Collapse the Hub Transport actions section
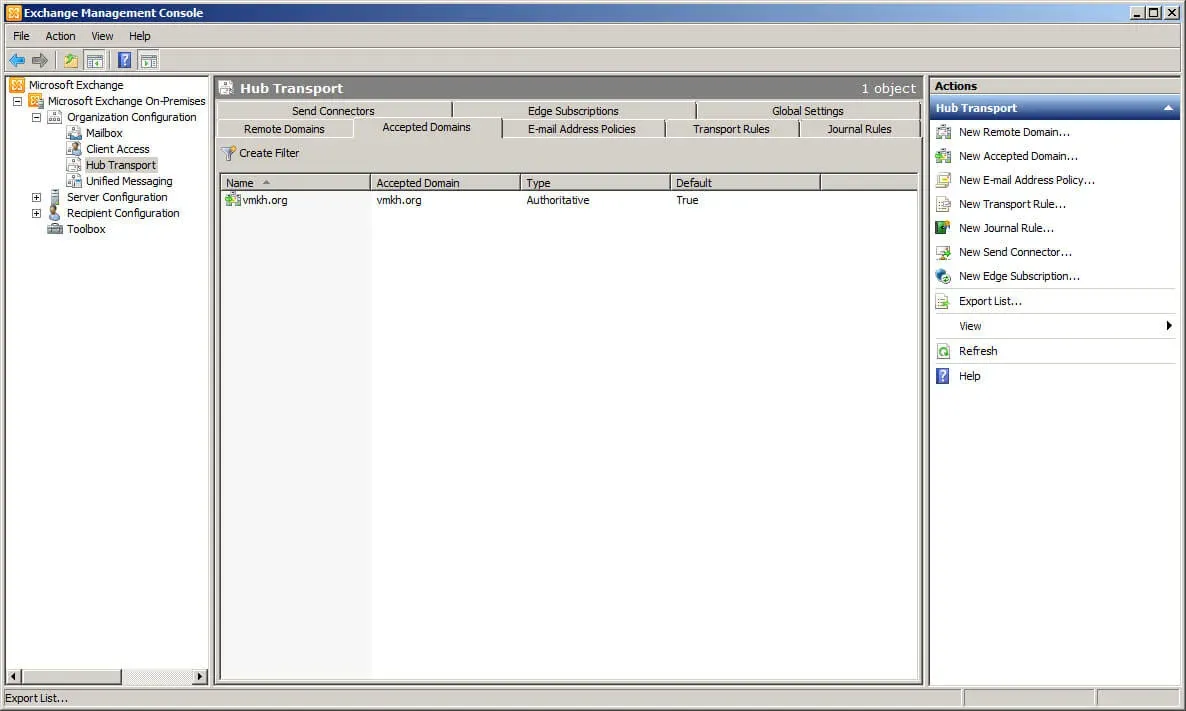Screen dimensions: 1186x711 tap(1168, 108)
